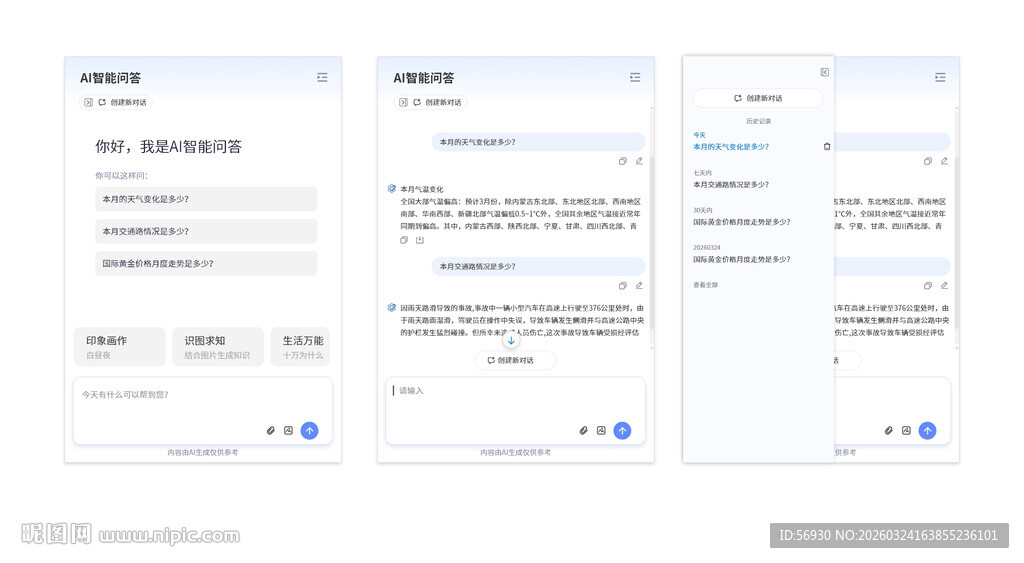The width and height of the screenshot is (1024, 563).
Task: Click image upload icon in middle chat panel
Action: 601,431
